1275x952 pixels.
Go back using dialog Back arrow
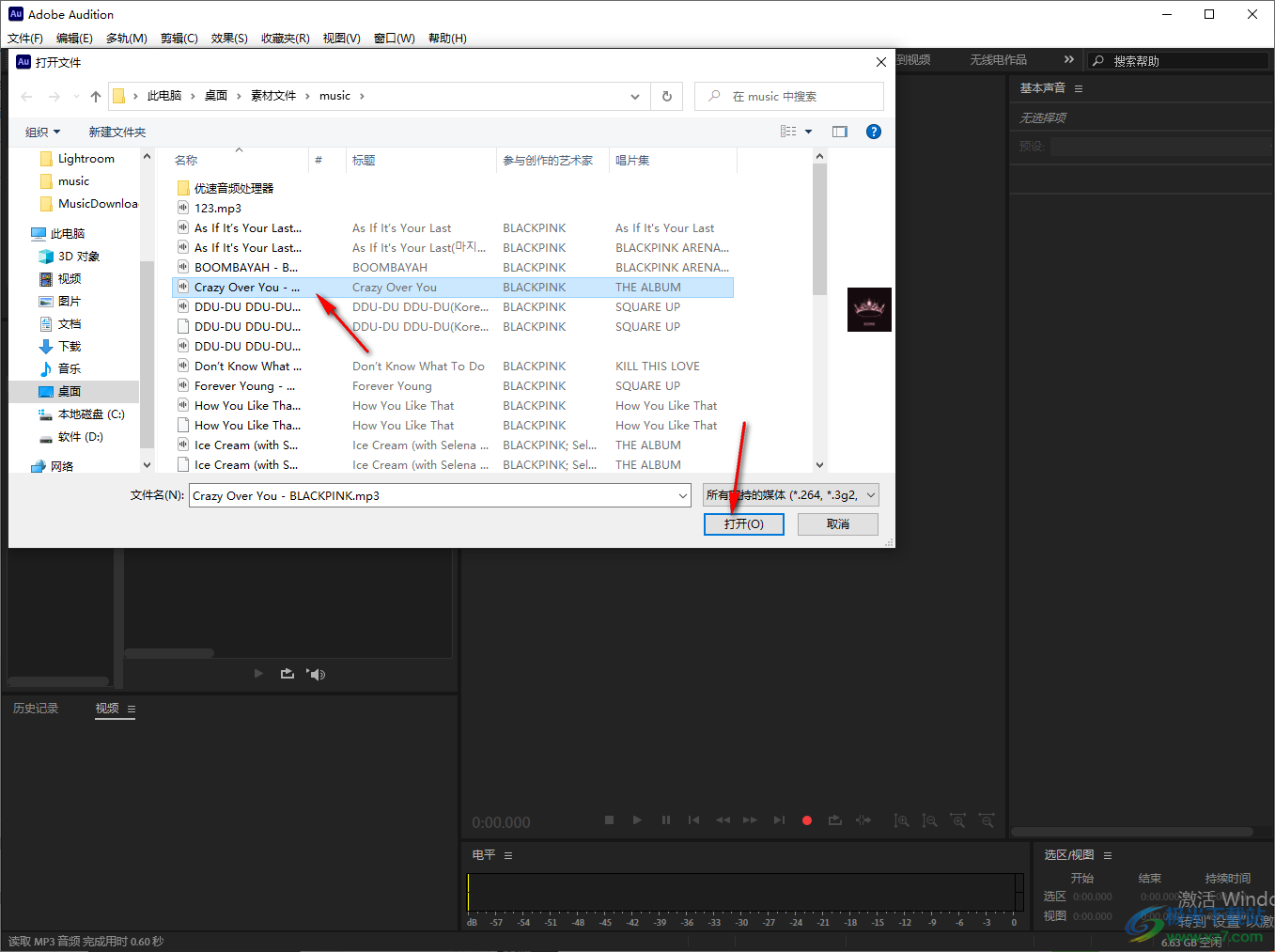pos(26,97)
